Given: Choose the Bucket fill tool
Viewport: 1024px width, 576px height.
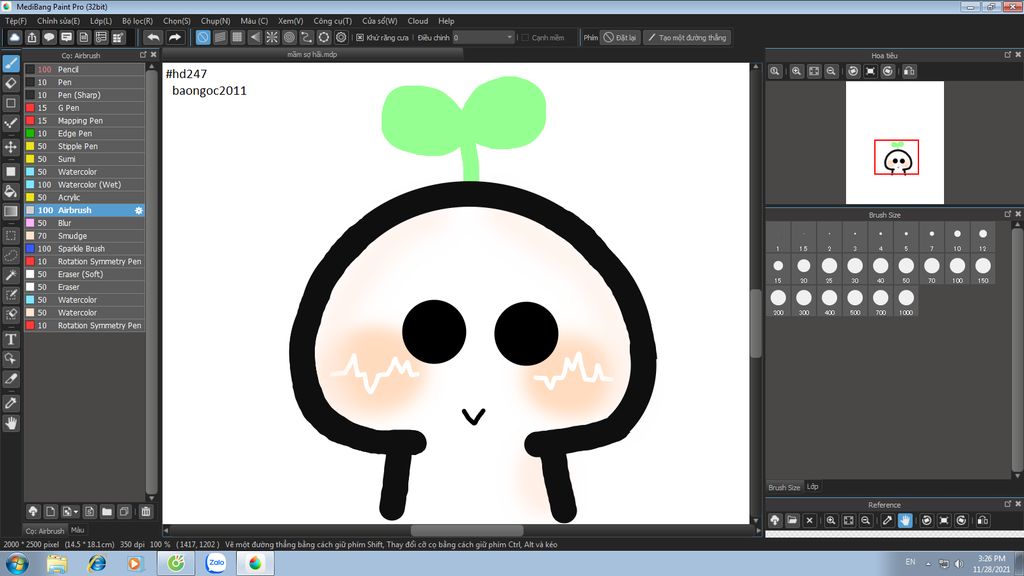Looking at the screenshot, I should coord(11,190).
